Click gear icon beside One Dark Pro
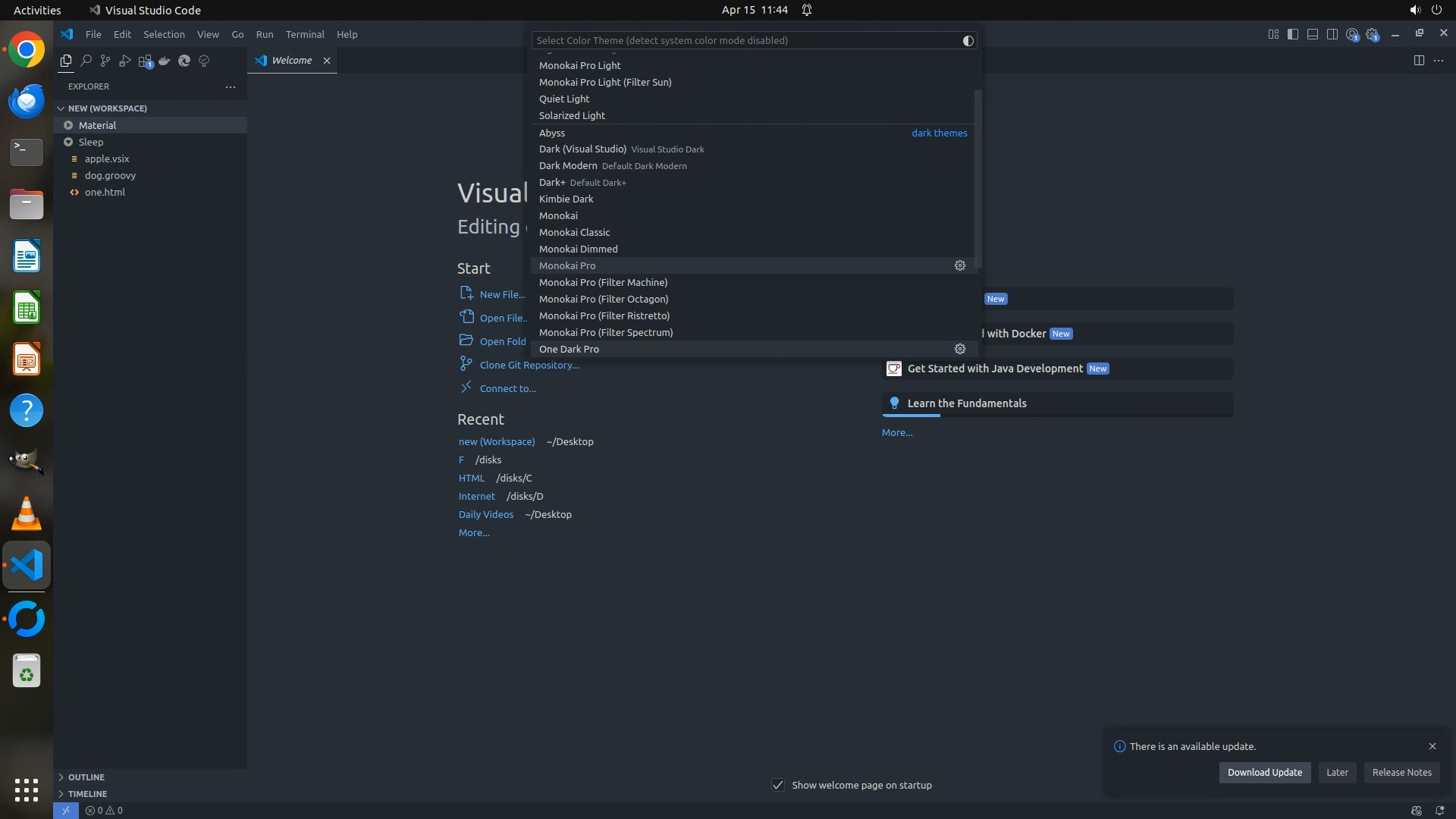Image resolution: width=1456 pixels, height=819 pixels. tap(959, 349)
